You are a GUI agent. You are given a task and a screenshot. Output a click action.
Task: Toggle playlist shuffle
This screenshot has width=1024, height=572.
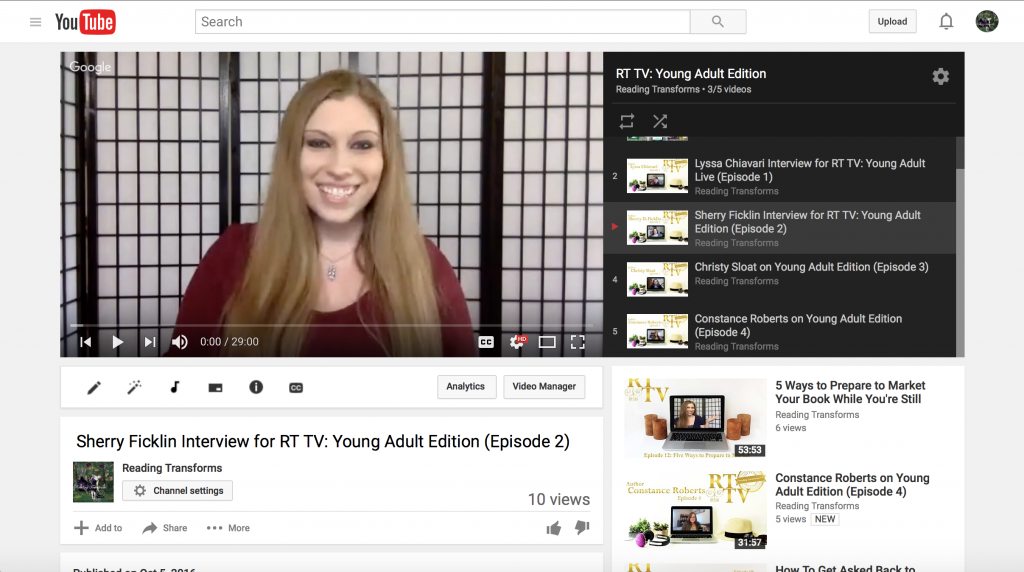pyautogui.click(x=660, y=121)
